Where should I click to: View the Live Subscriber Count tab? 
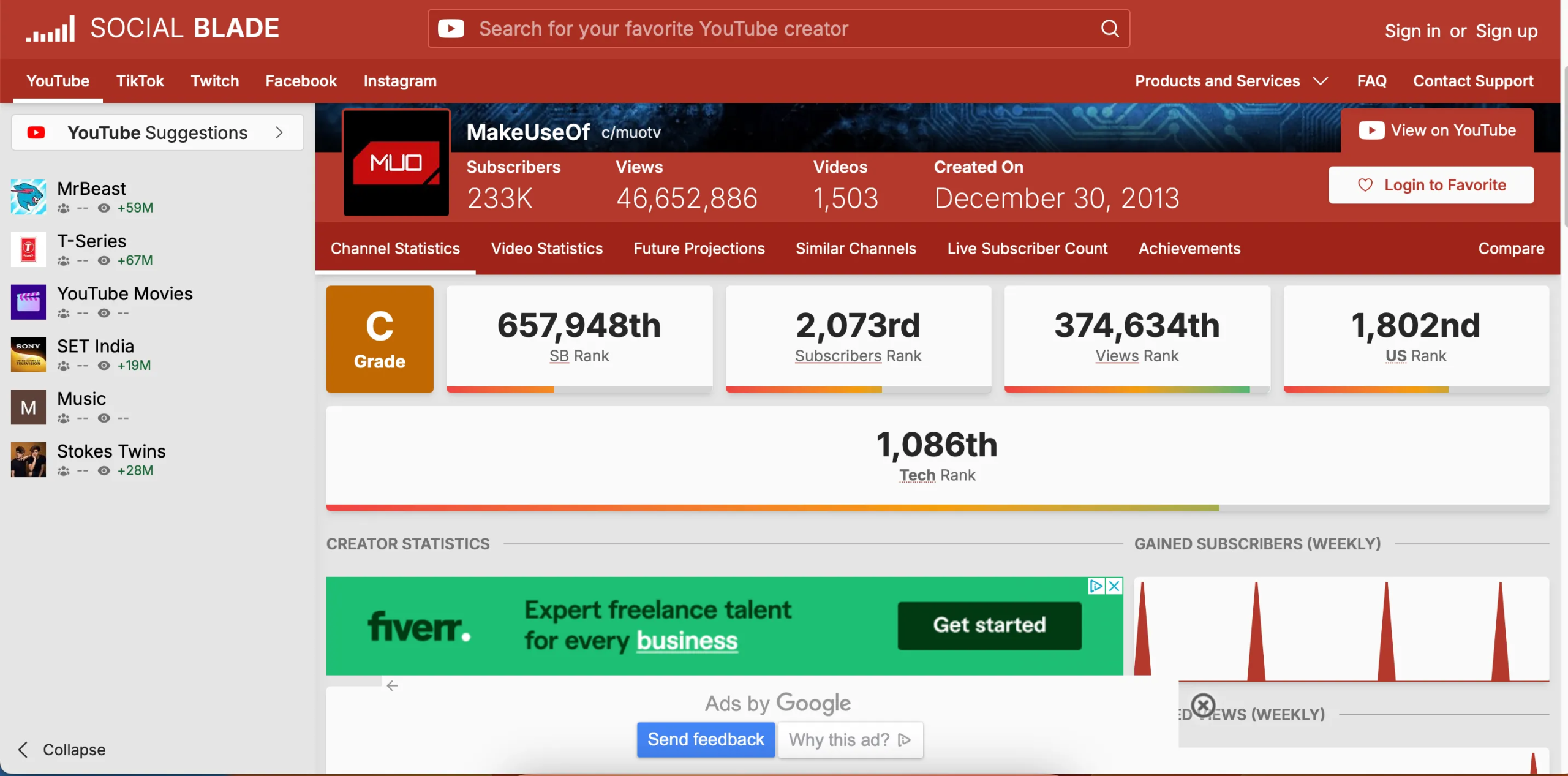tap(1027, 248)
